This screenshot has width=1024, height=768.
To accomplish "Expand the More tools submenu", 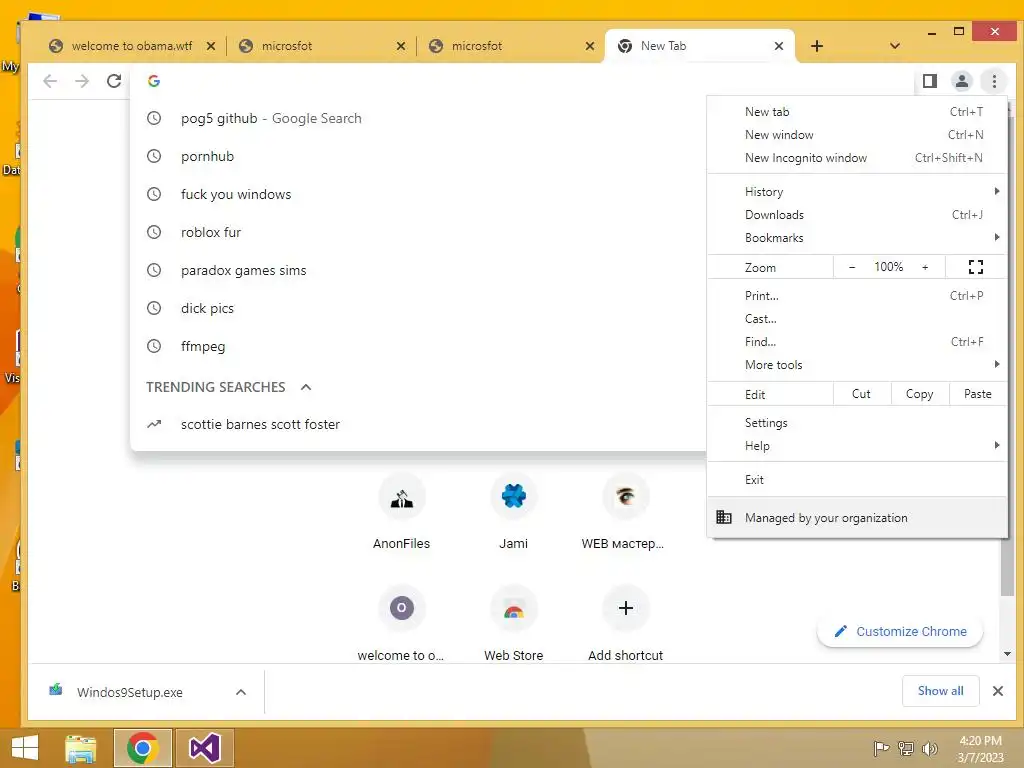I will click(857, 365).
